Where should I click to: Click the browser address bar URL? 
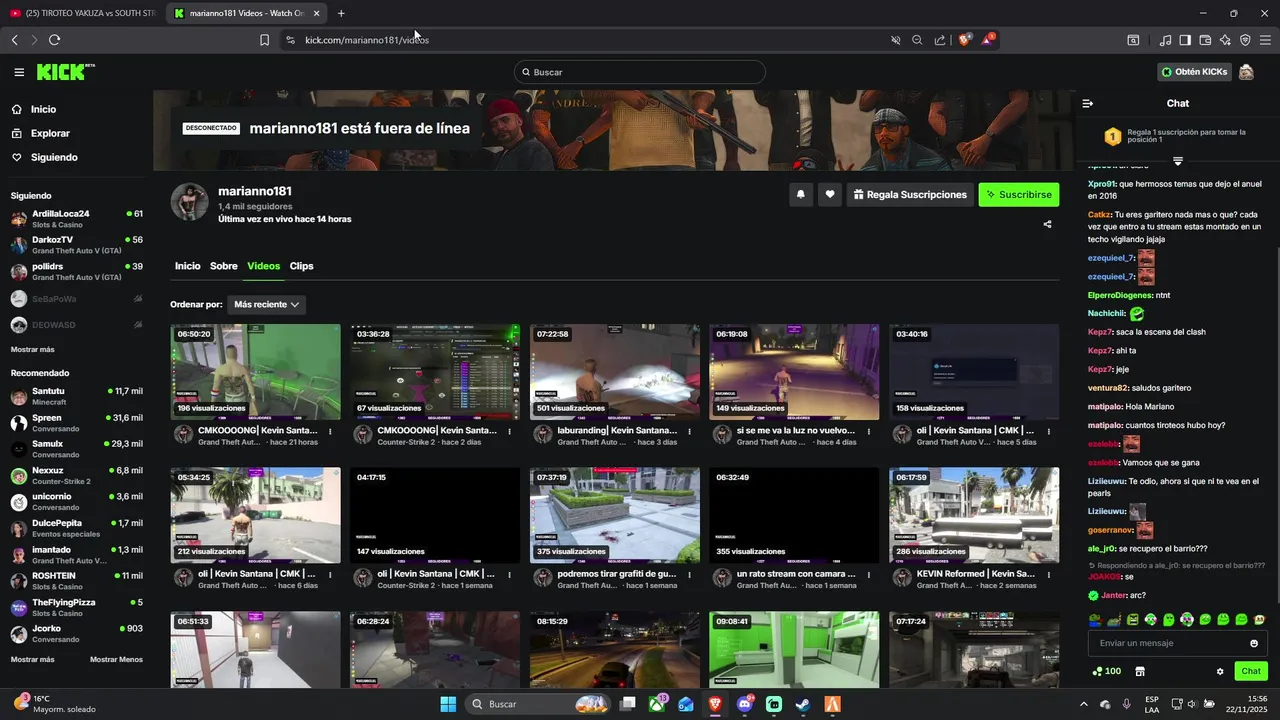pyautogui.click(x=367, y=40)
